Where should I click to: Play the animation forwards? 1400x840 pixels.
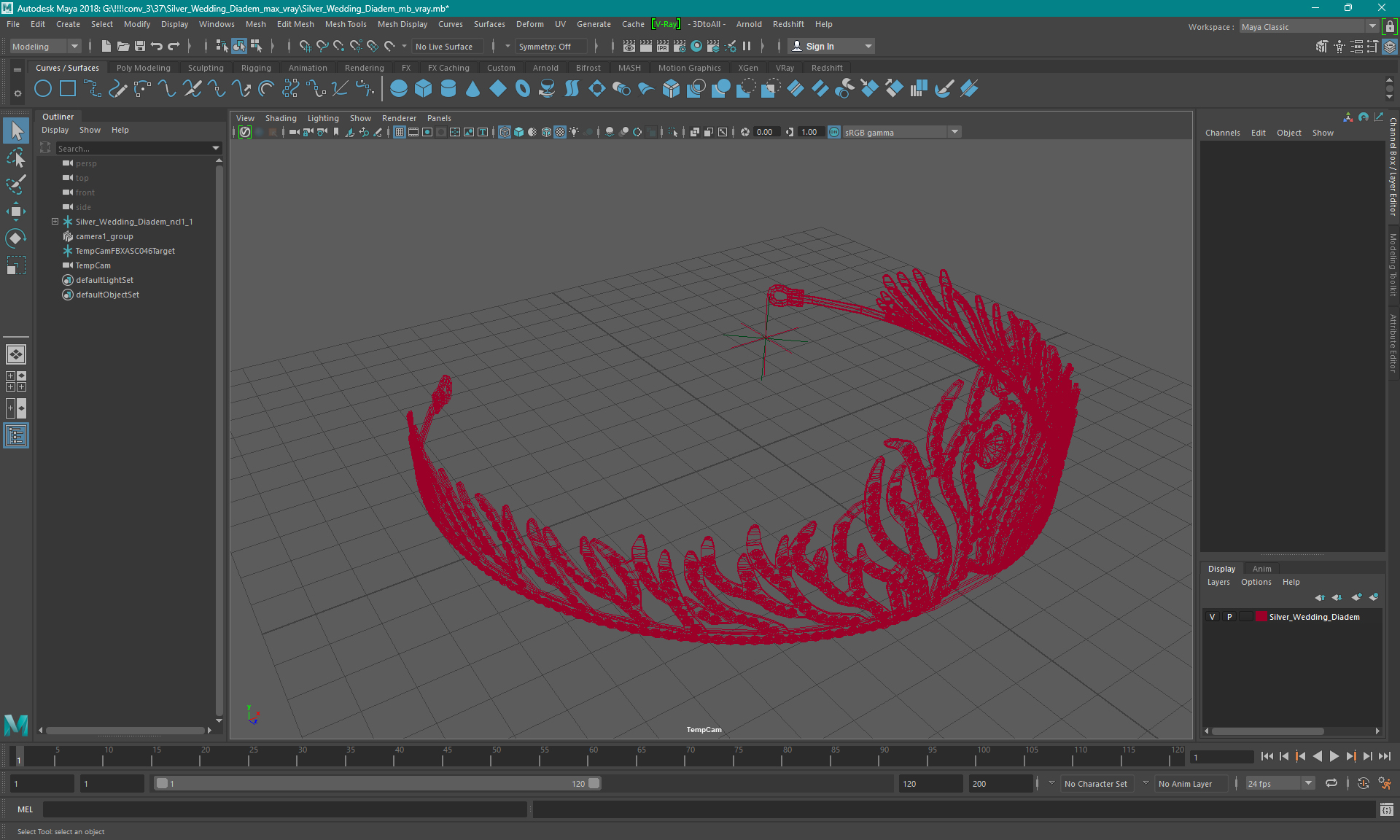pyautogui.click(x=1334, y=756)
